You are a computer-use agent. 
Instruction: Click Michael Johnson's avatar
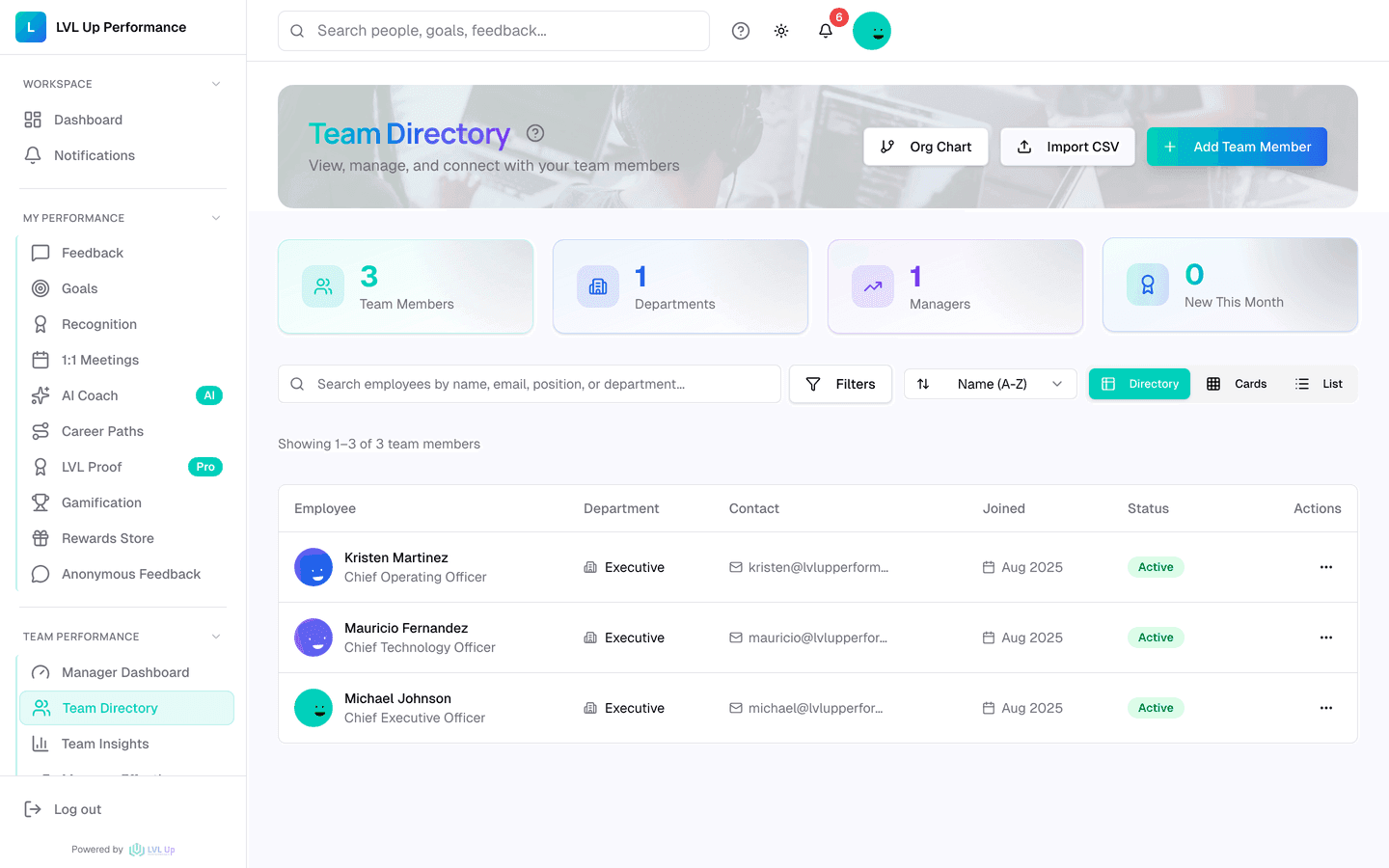[313, 708]
